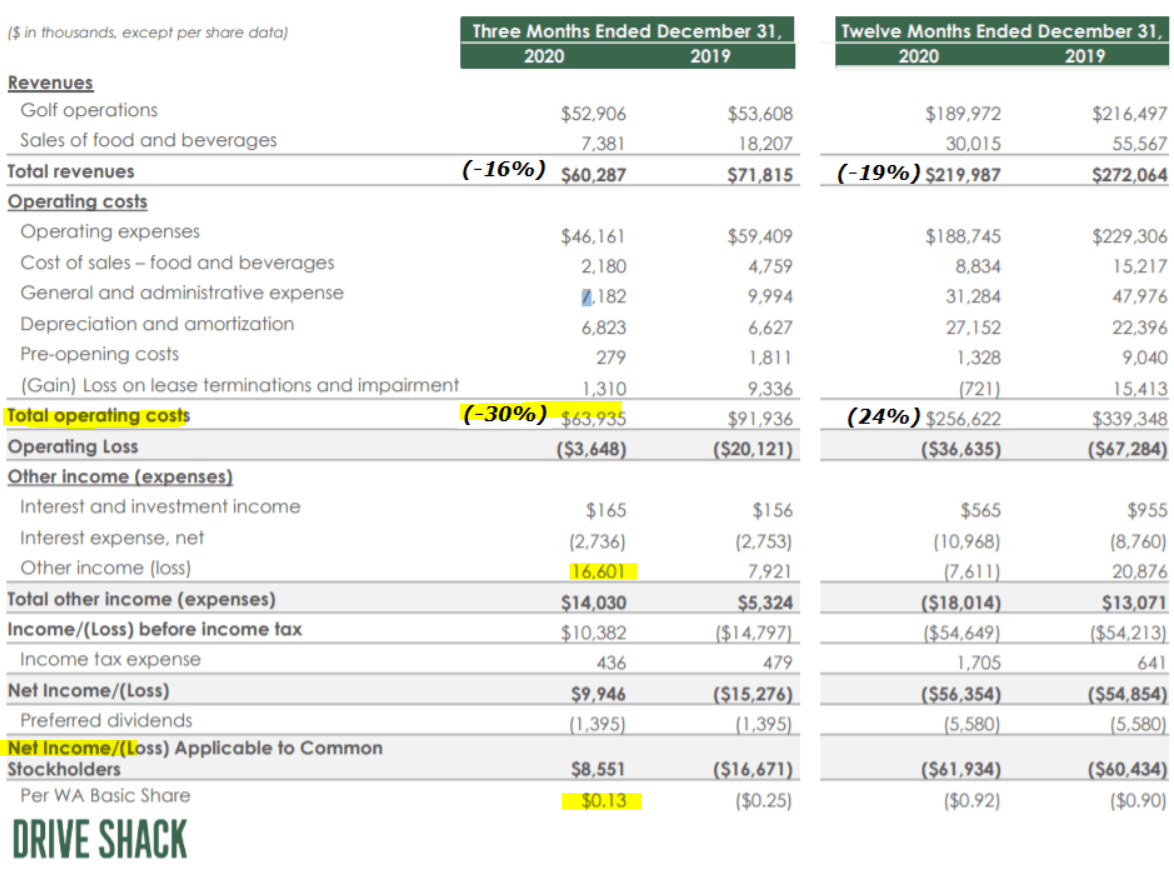Click highlighted Total operating costs label
1174x871 pixels.
[98, 416]
